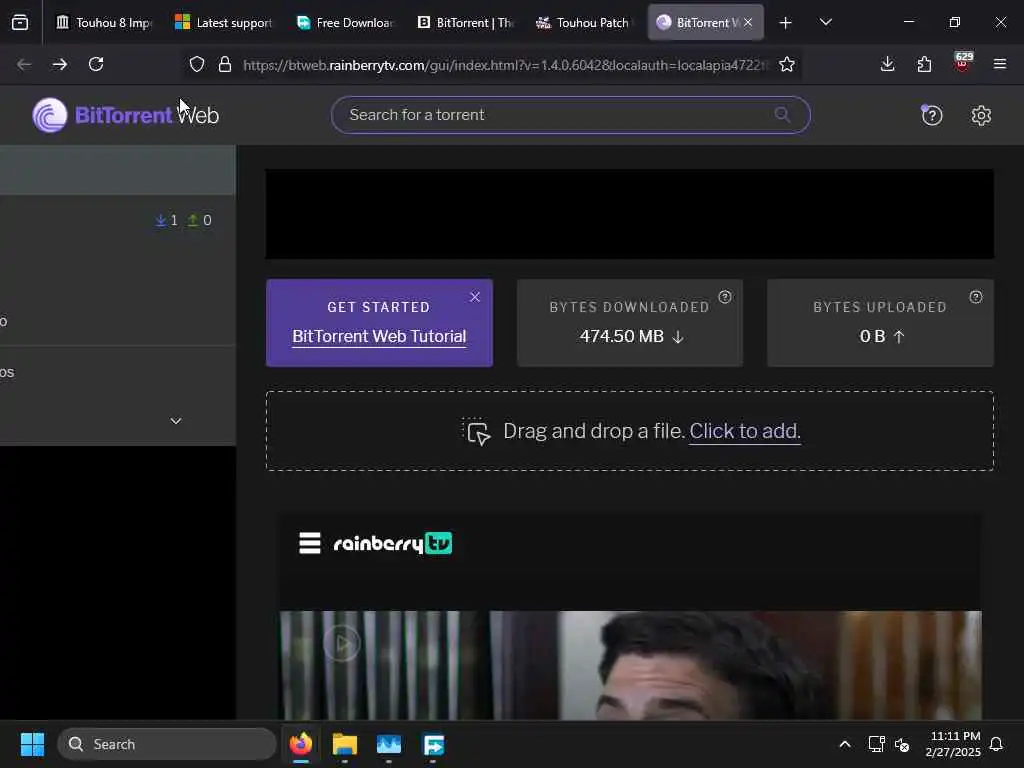Viewport: 1024px width, 768px height.
Task: Play the rainberry tv video preview
Action: pyautogui.click(x=342, y=644)
